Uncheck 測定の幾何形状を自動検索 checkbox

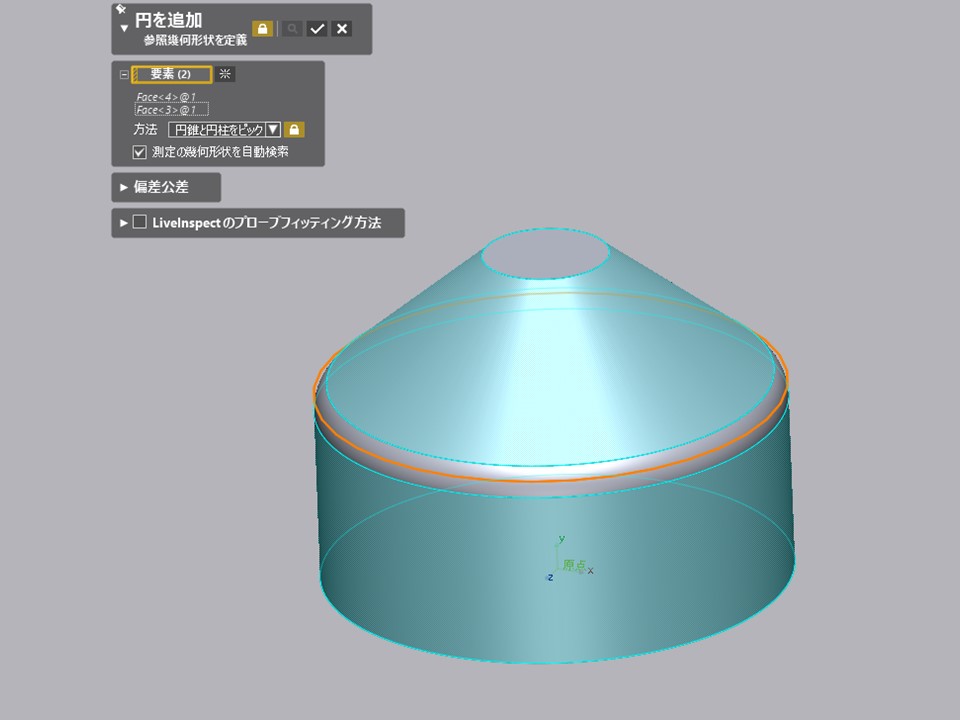click(140, 152)
